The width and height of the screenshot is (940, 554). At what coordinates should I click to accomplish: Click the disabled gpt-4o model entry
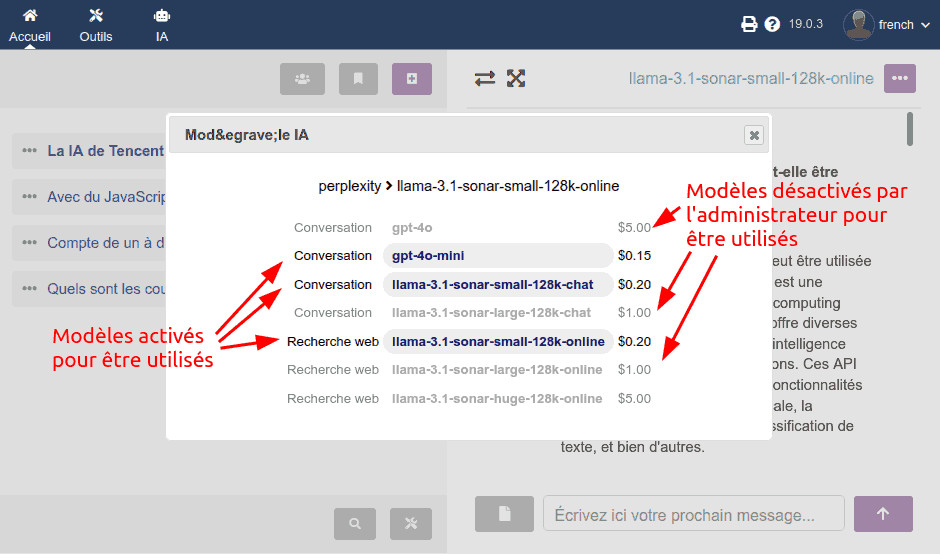(412, 228)
